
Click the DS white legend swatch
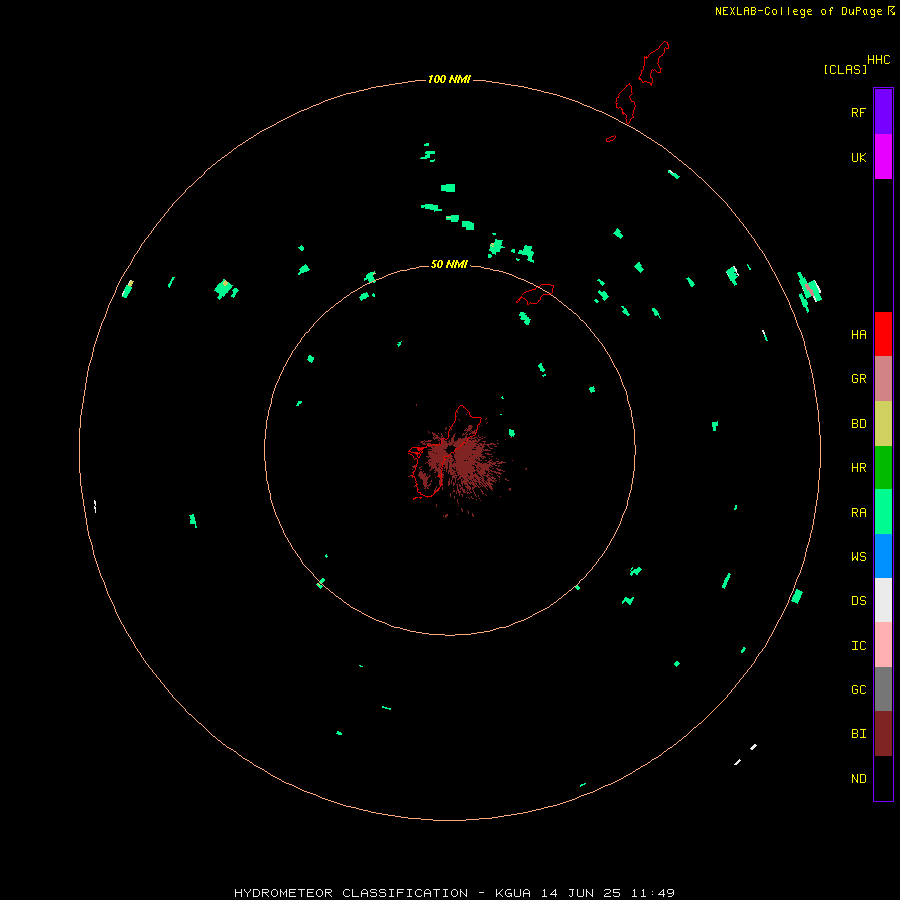883,600
